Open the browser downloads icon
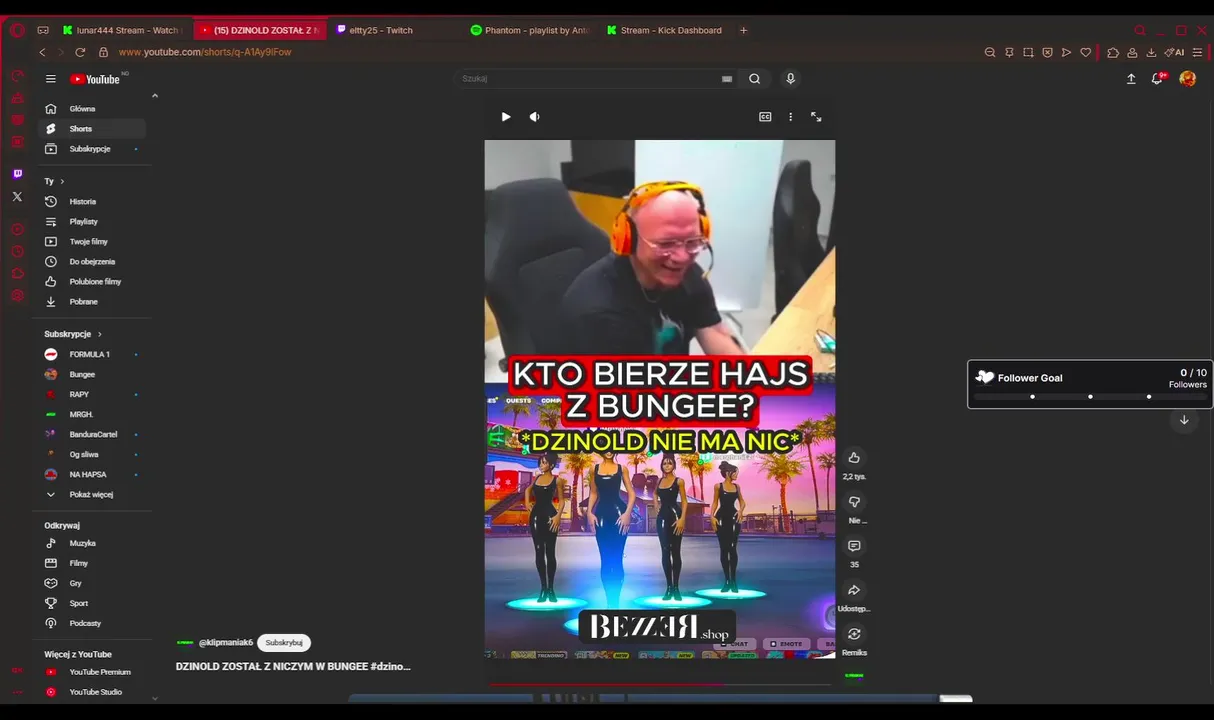Image resolution: width=1214 pixels, height=720 pixels. [1151, 52]
